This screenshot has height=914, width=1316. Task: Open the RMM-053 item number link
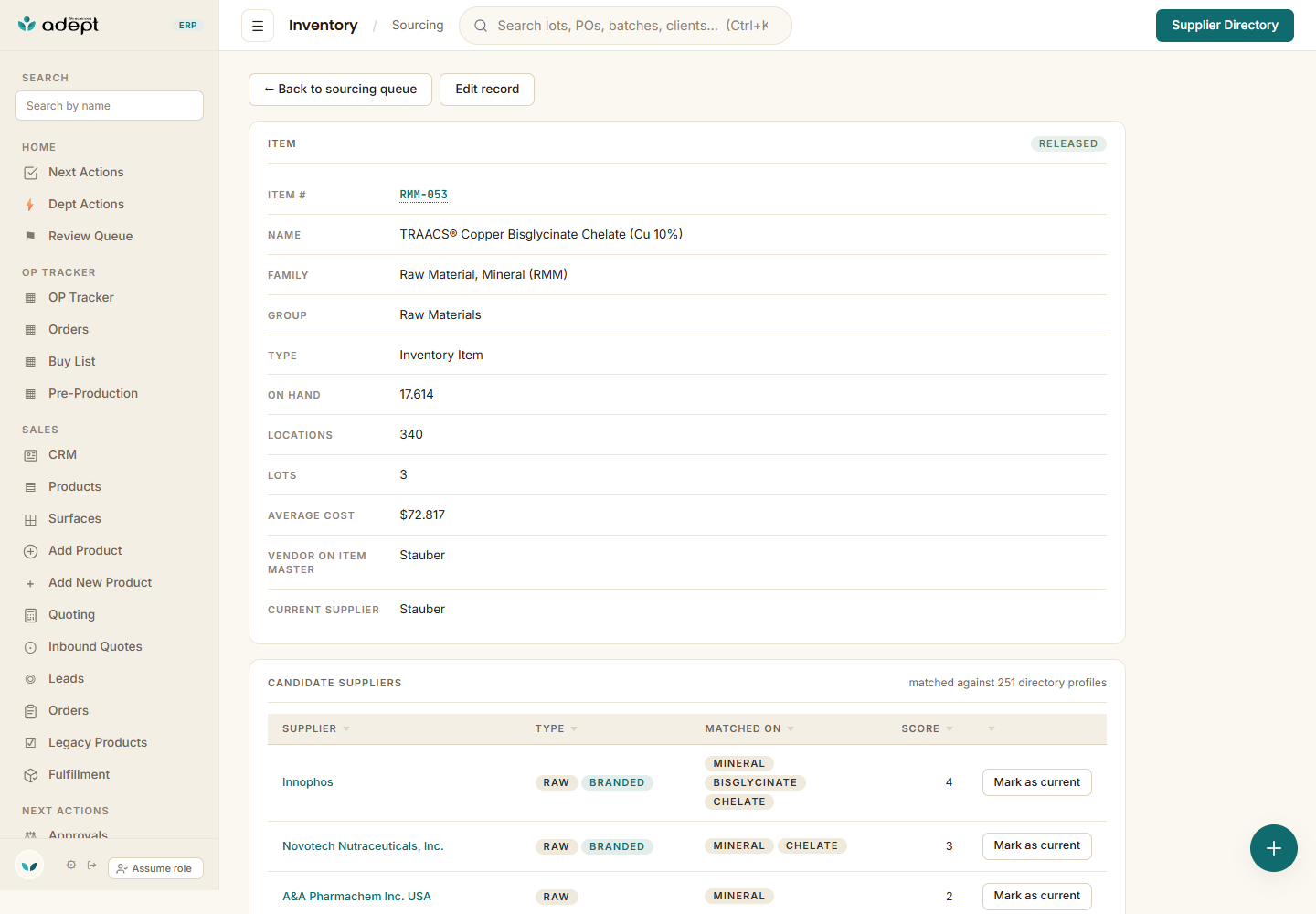424,195
